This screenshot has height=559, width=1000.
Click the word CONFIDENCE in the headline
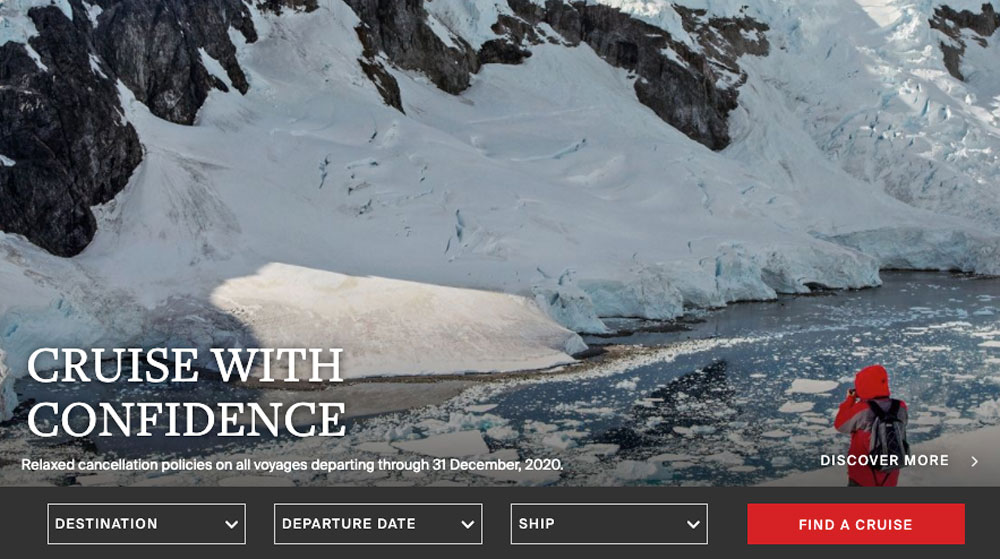click(186, 419)
